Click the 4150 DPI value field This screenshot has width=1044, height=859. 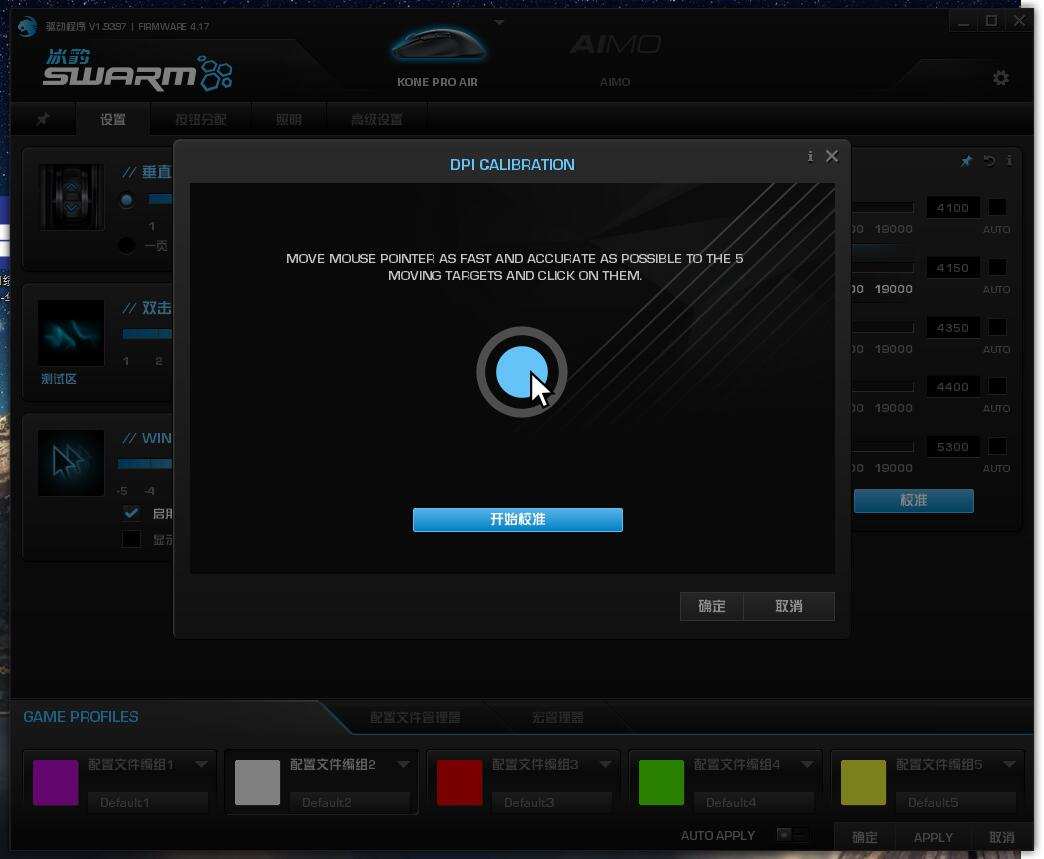pyautogui.click(x=952, y=268)
